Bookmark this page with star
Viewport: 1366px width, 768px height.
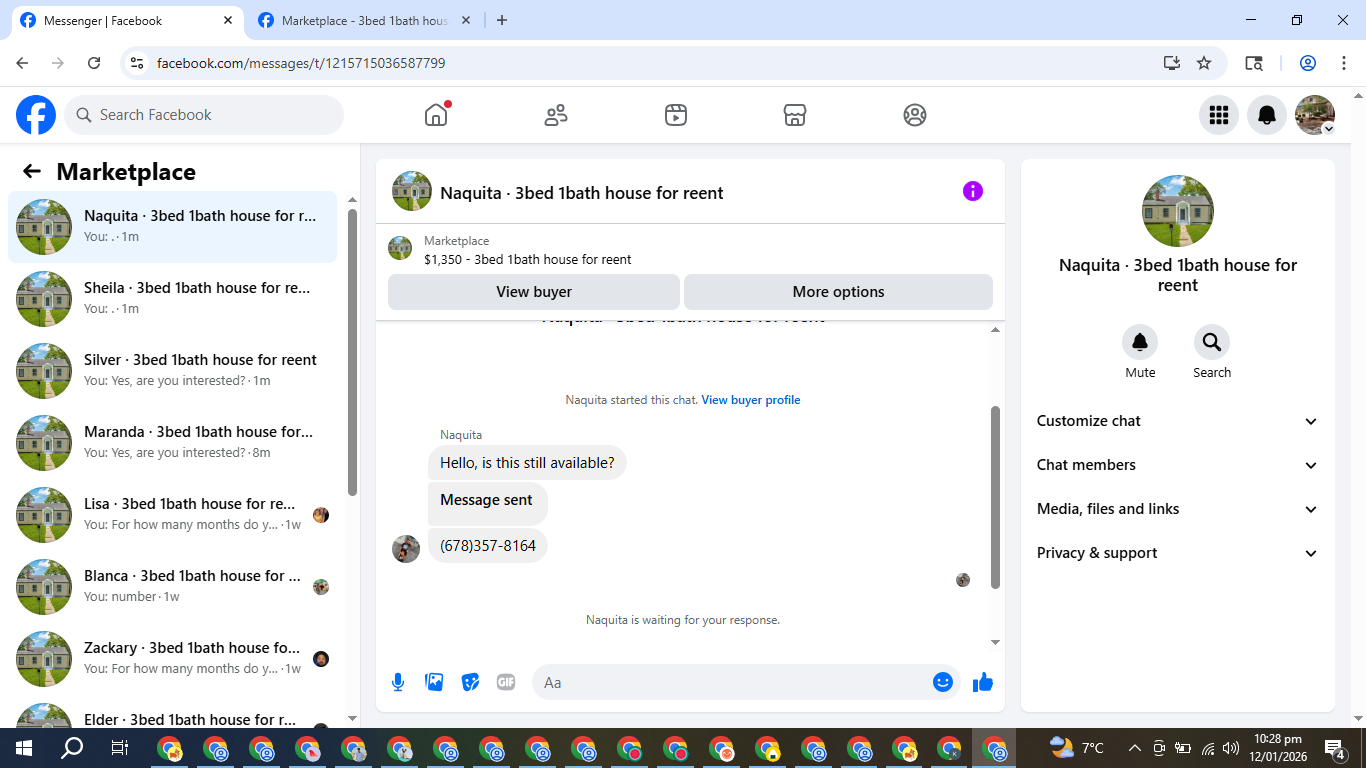point(1204,63)
